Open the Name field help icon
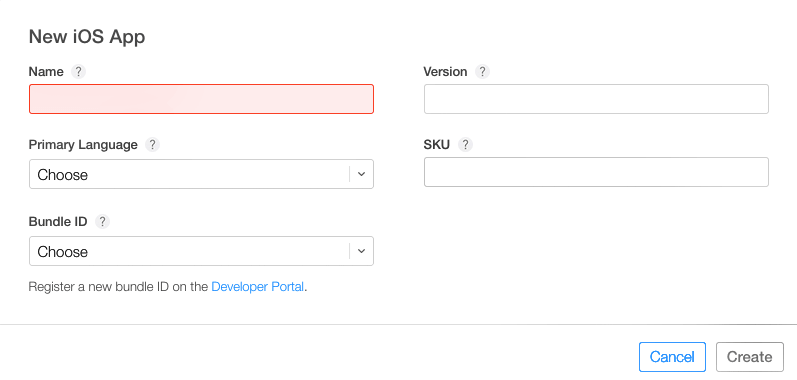This screenshot has height=380, width=797. (78, 72)
